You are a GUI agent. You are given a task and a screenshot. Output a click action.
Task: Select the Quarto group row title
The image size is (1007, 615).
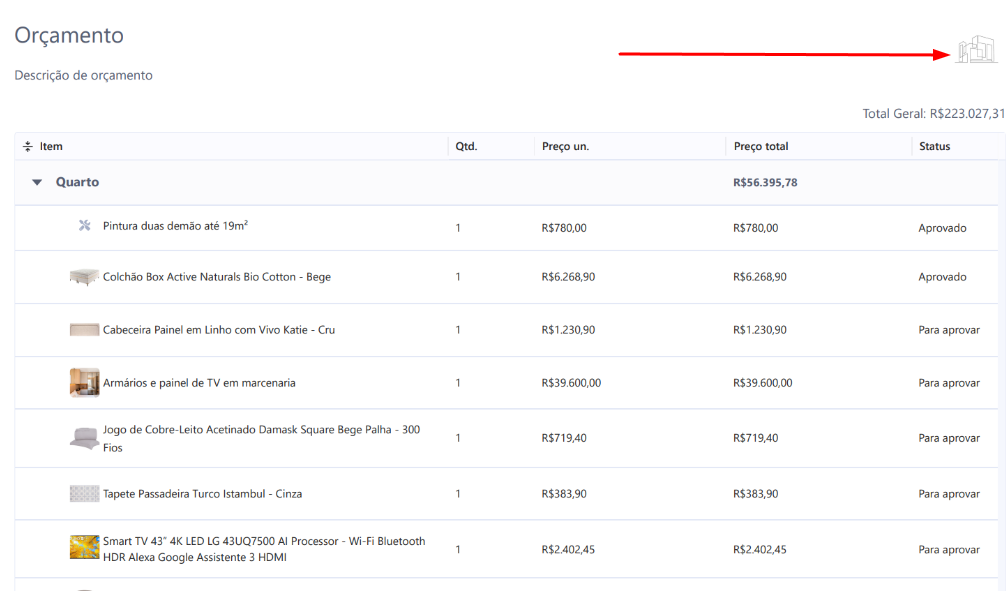pyautogui.click(x=77, y=183)
